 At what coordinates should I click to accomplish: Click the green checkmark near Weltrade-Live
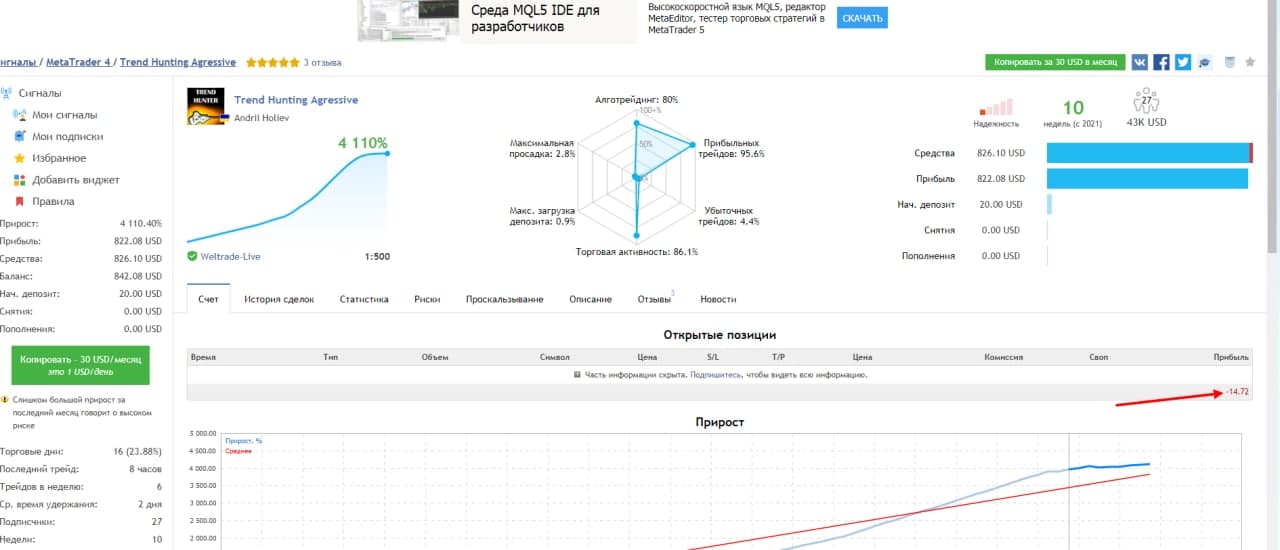(x=192, y=257)
